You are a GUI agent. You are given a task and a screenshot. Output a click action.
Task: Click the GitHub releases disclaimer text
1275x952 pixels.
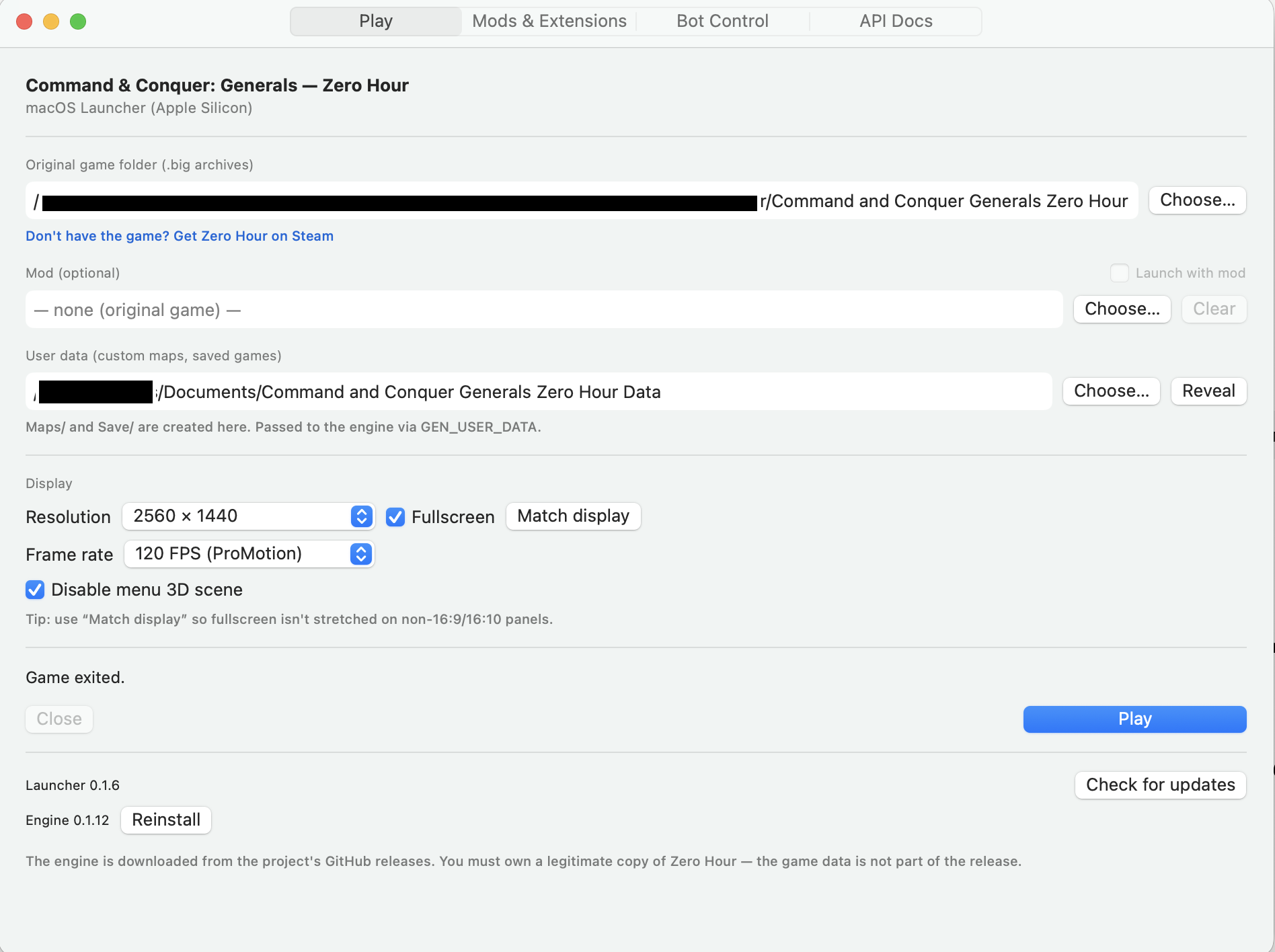[x=524, y=861]
